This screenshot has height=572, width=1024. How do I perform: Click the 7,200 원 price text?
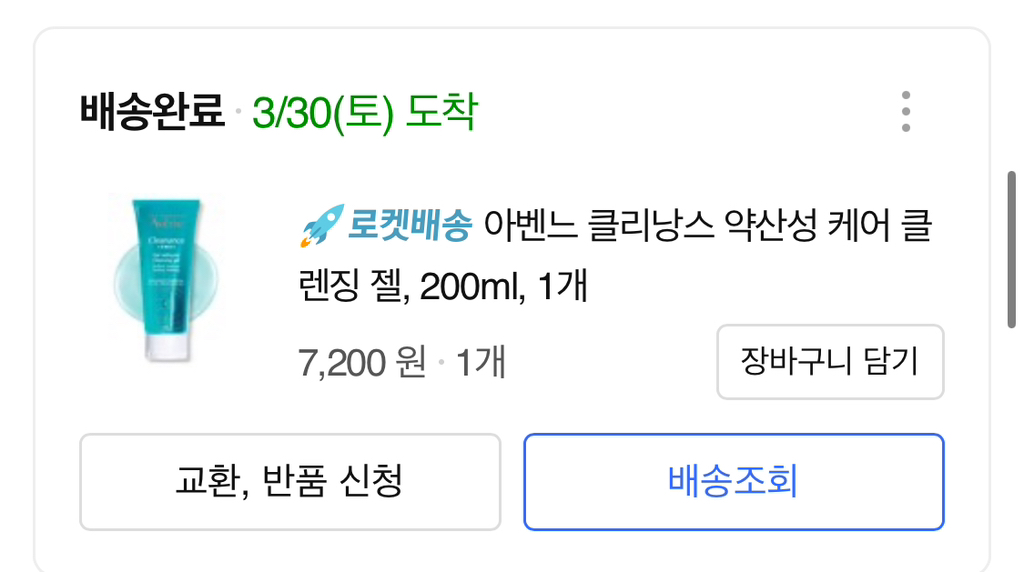pyautogui.click(x=362, y=361)
